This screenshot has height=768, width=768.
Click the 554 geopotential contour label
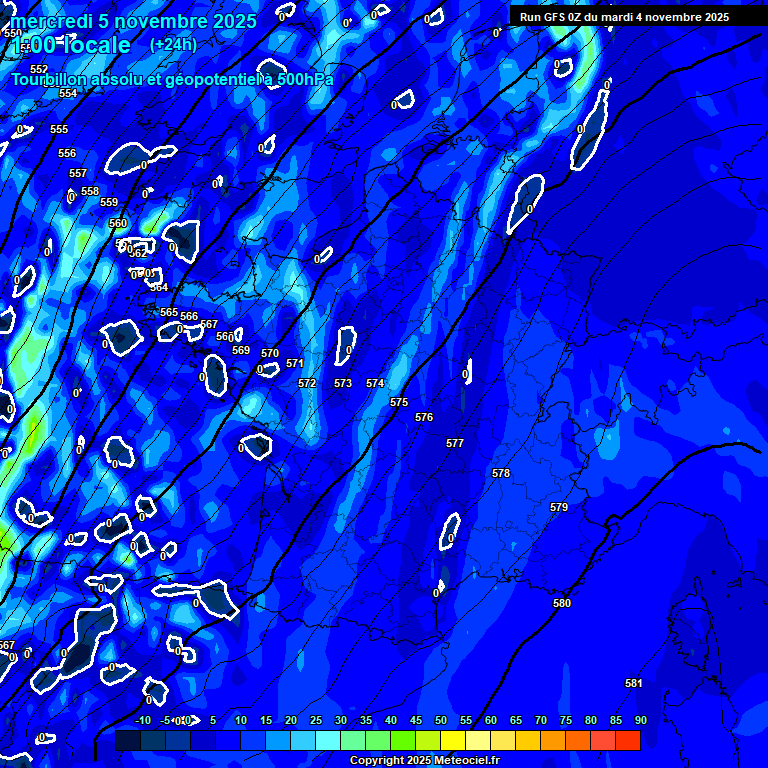[68, 93]
